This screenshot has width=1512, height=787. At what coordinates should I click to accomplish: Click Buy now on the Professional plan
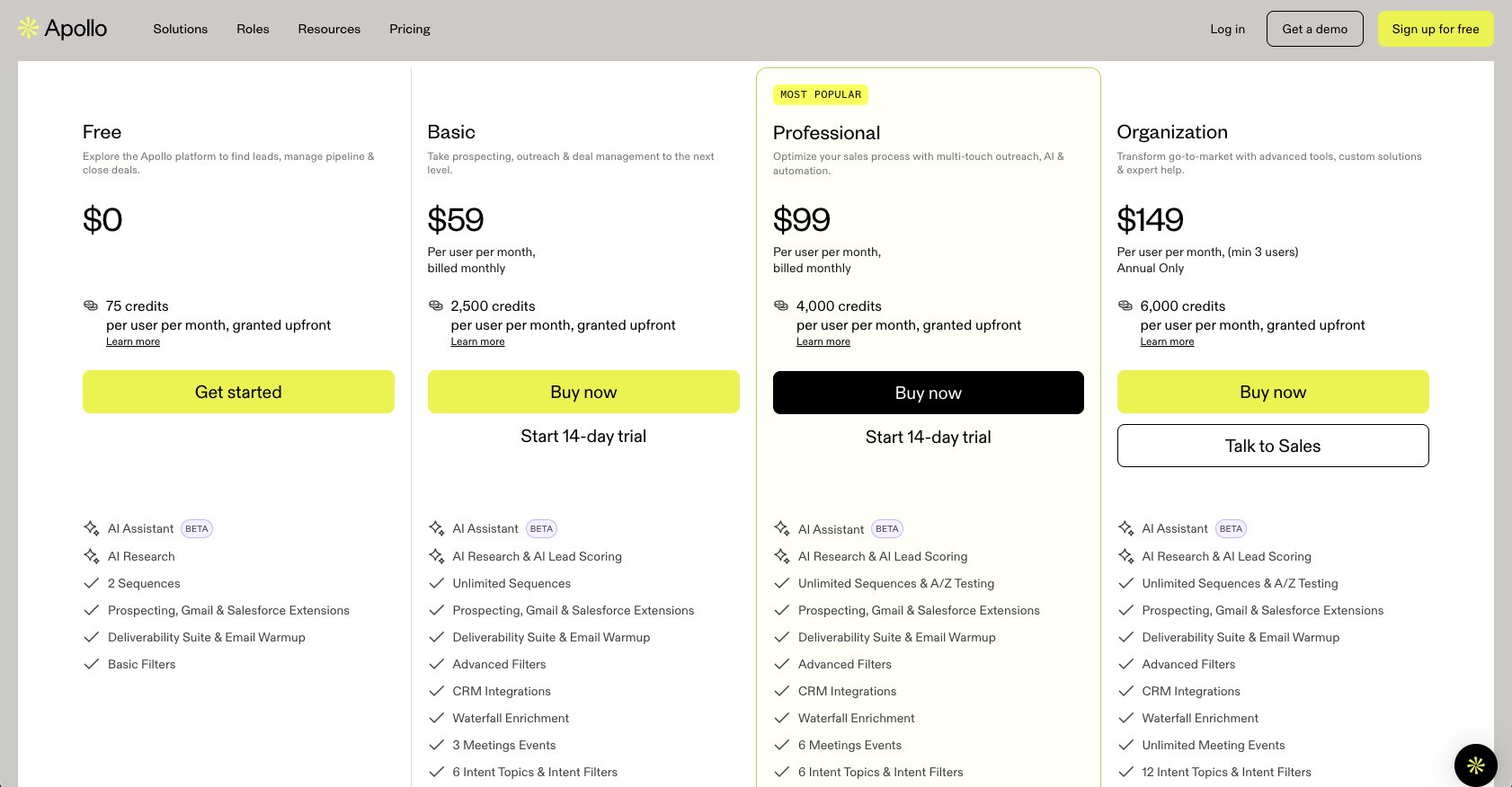[x=928, y=392]
